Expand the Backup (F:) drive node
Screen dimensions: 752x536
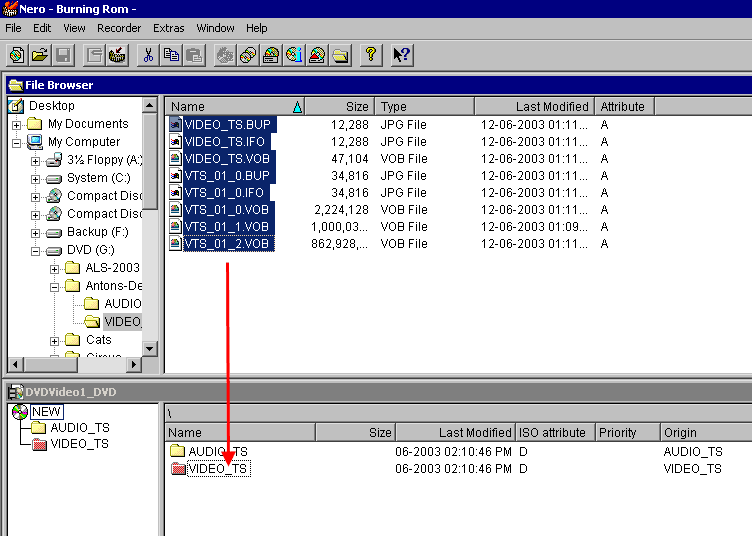[35, 233]
